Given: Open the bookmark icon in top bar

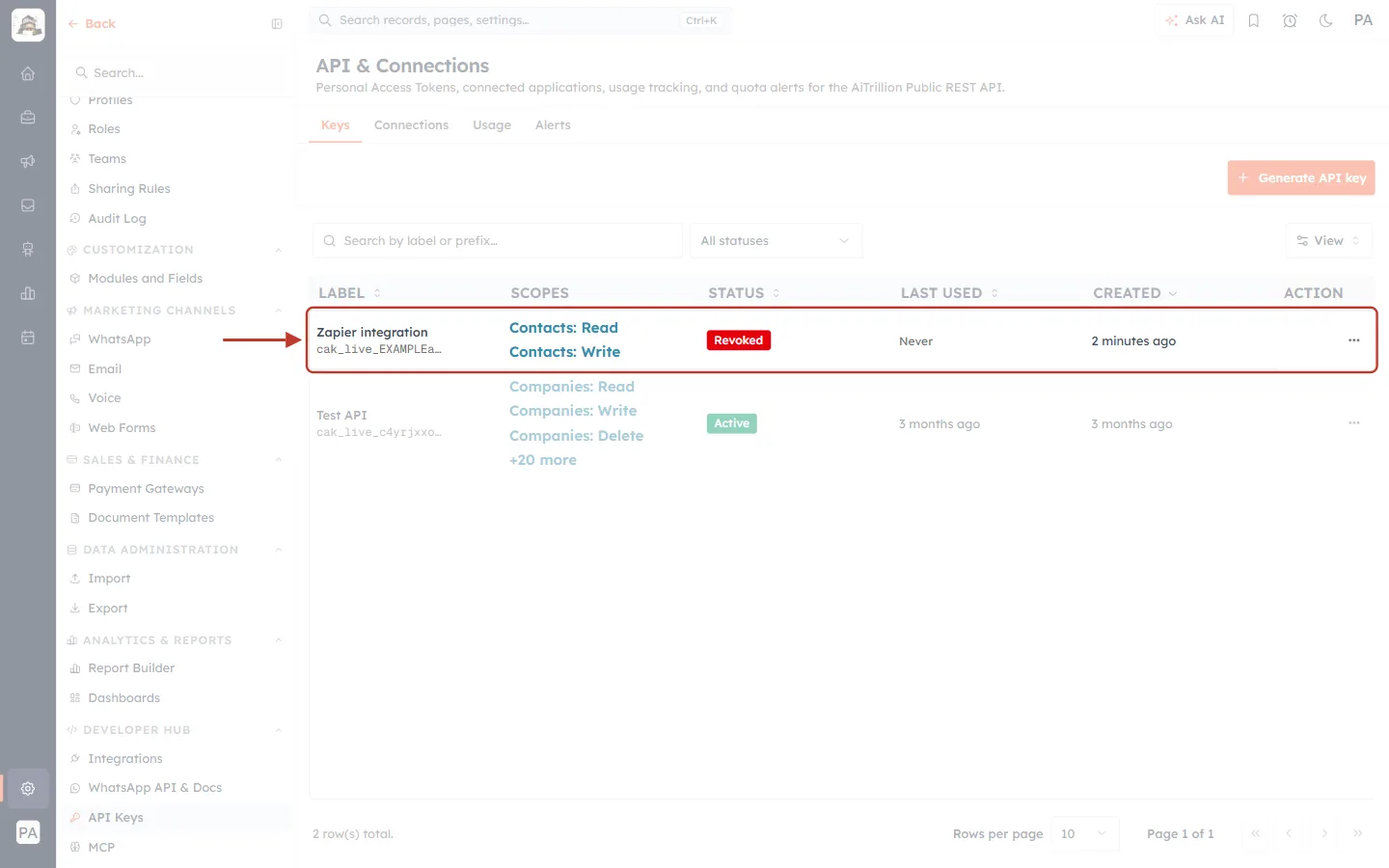Looking at the screenshot, I should [x=1254, y=20].
